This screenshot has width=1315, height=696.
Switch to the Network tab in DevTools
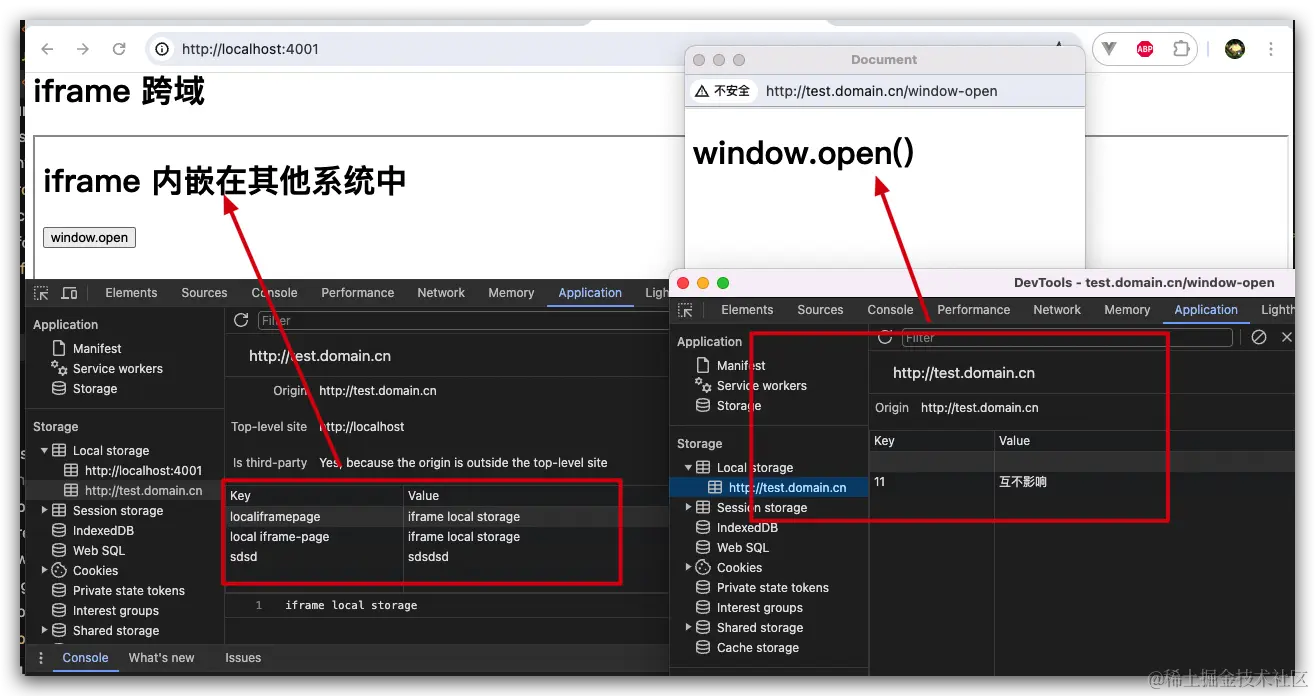pyautogui.click(x=441, y=292)
